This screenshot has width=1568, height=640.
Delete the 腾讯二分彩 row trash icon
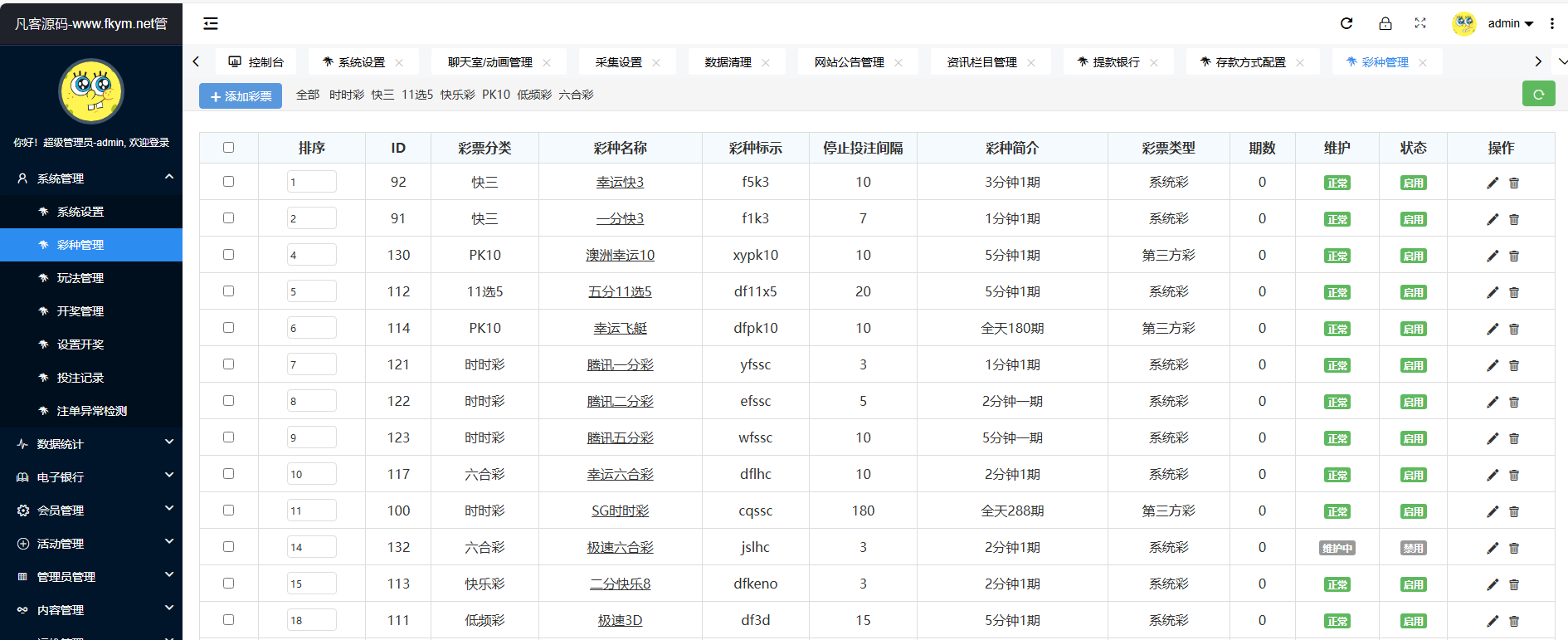pyautogui.click(x=1514, y=402)
